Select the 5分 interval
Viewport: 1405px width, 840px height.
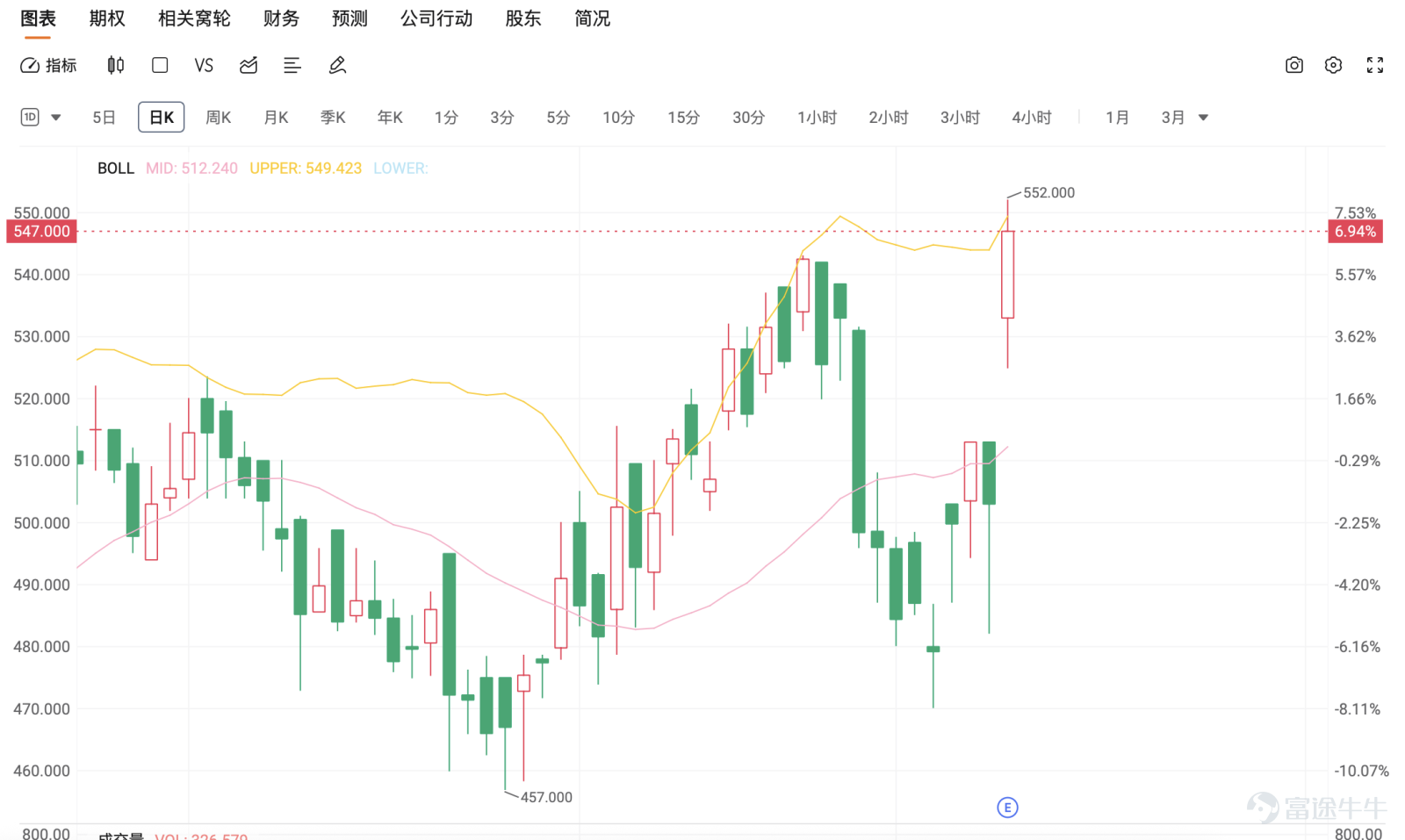(558, 118)
